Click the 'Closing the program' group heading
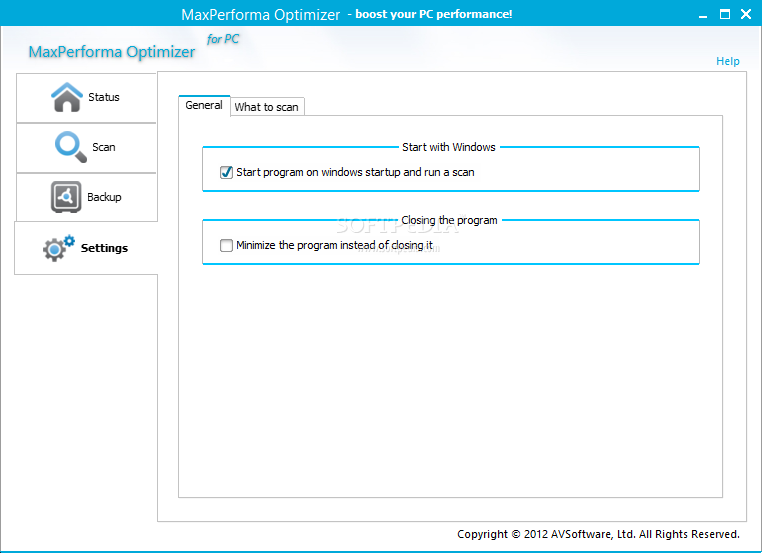Image resolution: width=762 pixels, height=553 pixels. pyautogui.click(x=449, y=220)
